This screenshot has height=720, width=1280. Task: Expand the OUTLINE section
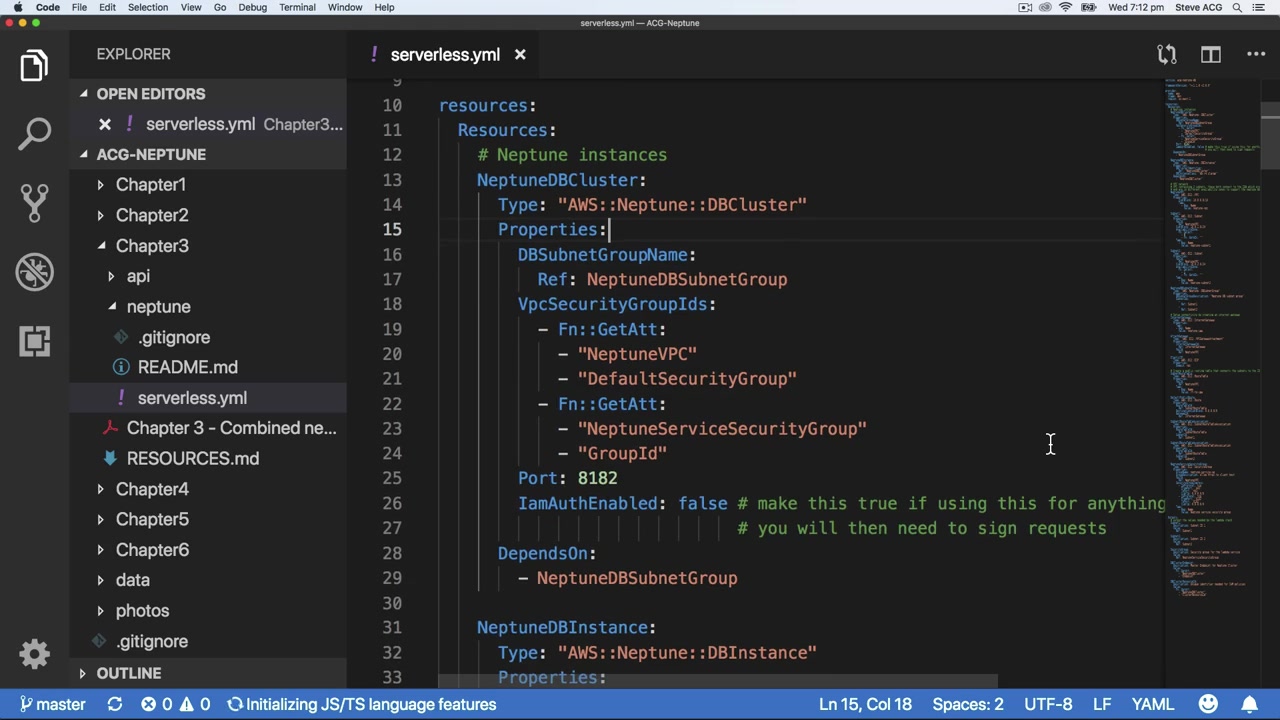pos(128,673)
